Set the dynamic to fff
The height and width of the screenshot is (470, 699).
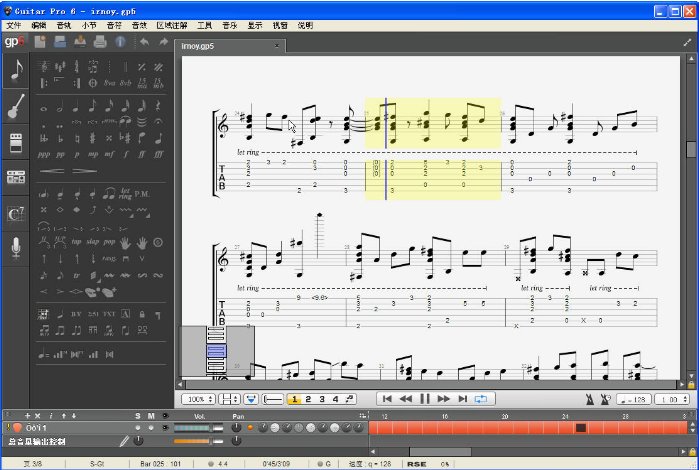click(158, 155)
